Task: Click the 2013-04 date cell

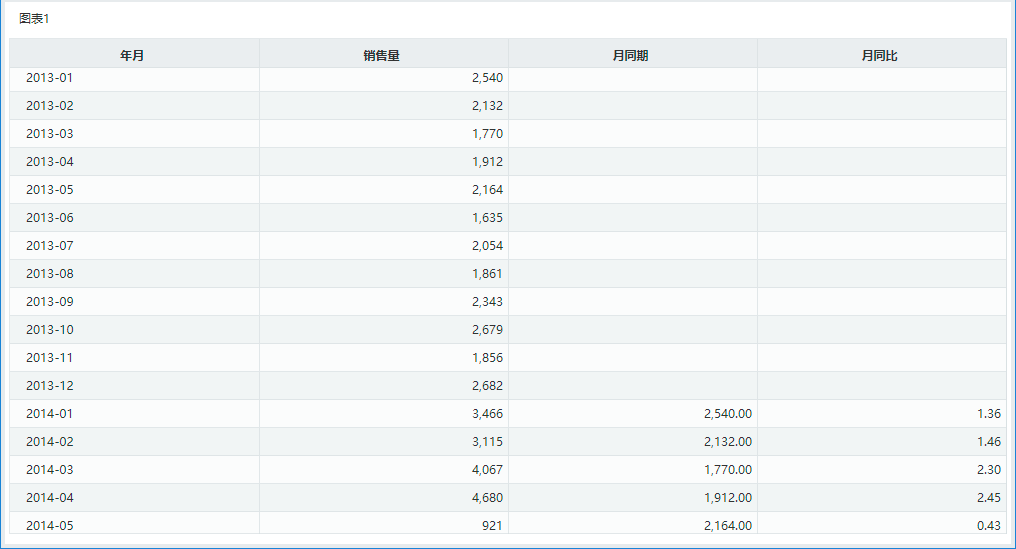Action: click(x=50, y=161)
